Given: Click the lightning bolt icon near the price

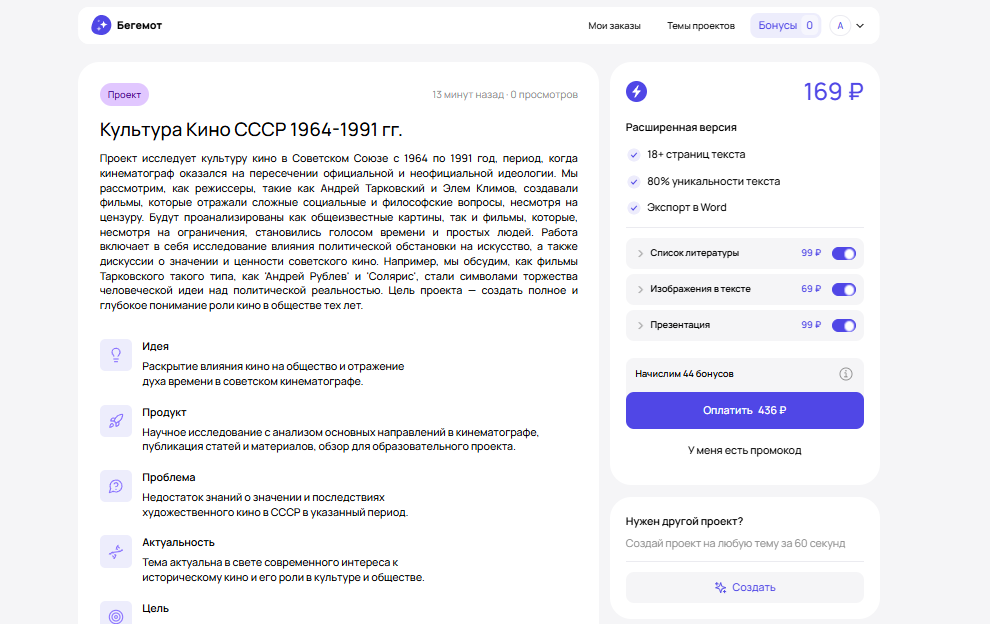Looking at the screenshot, I should point(637,92).
